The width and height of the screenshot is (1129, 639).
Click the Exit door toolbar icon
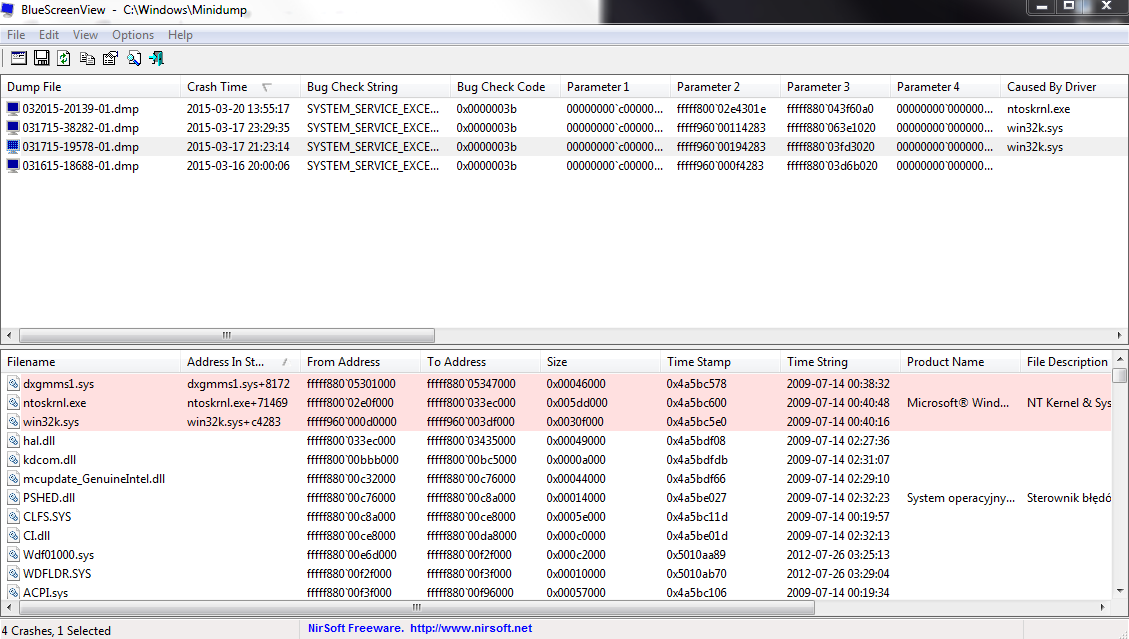pyautogui.click(x=156, y=58)
